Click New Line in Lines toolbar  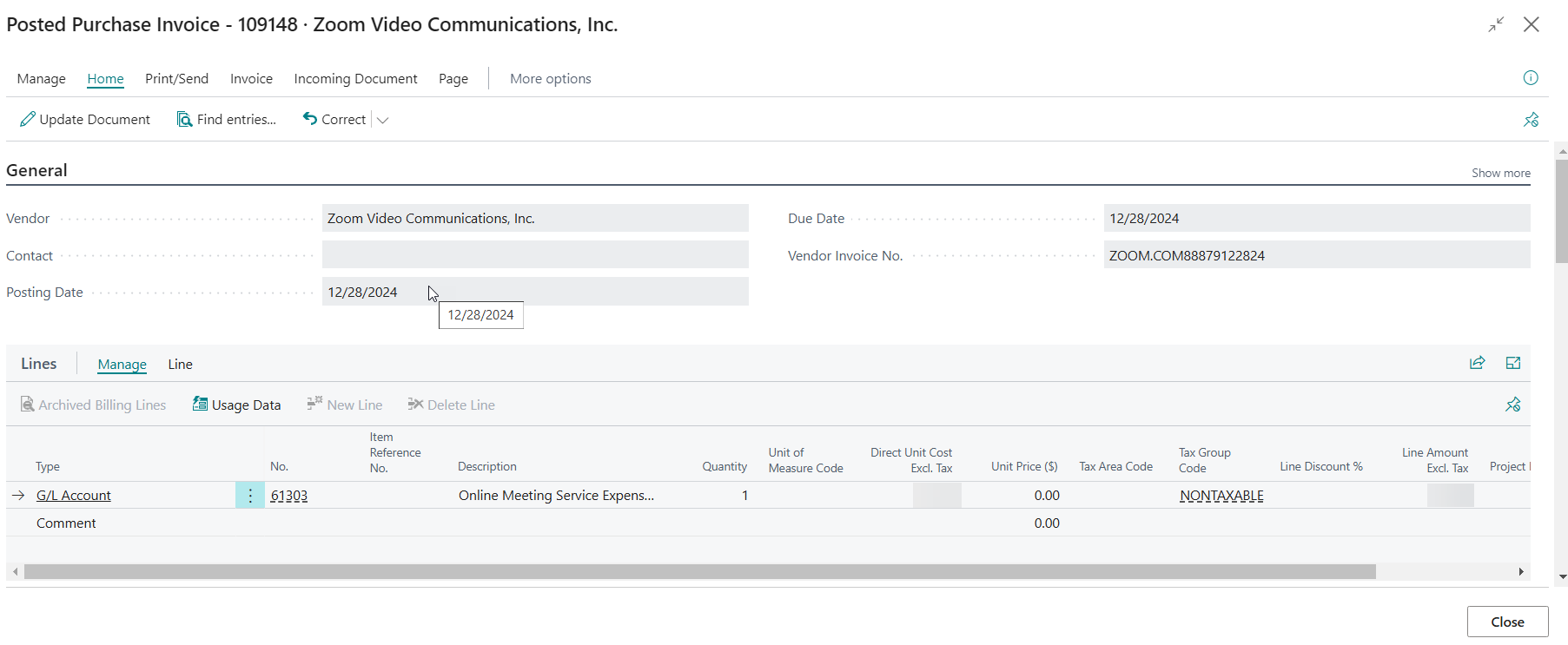344,405
